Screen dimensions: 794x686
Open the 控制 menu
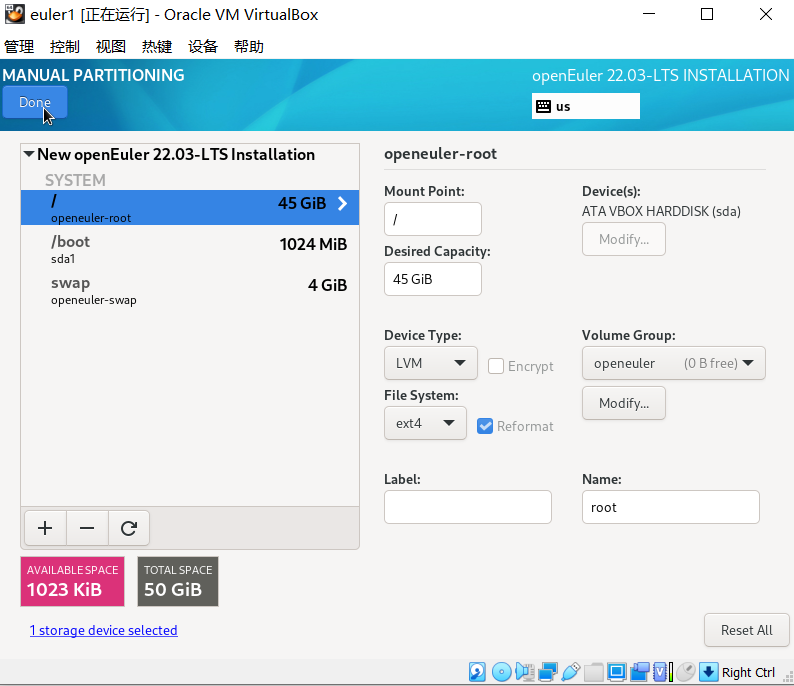pyautogui.click(x=65, y=47)
